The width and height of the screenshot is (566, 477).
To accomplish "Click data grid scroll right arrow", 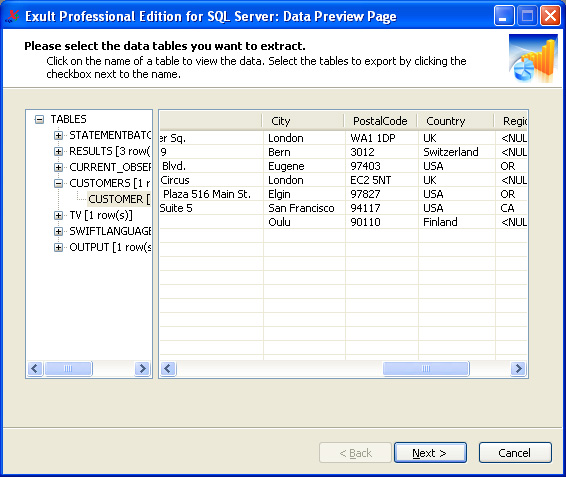I will point(518,369).
